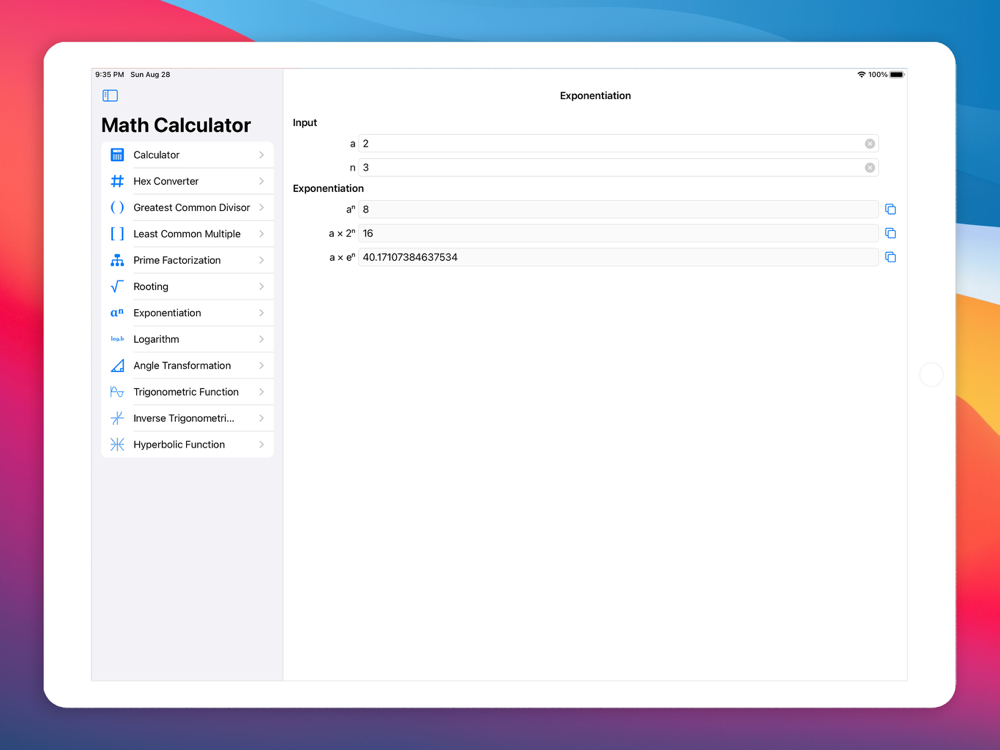
Task: Click the Angle Transformation triangle icon
Action: (117, 365)
